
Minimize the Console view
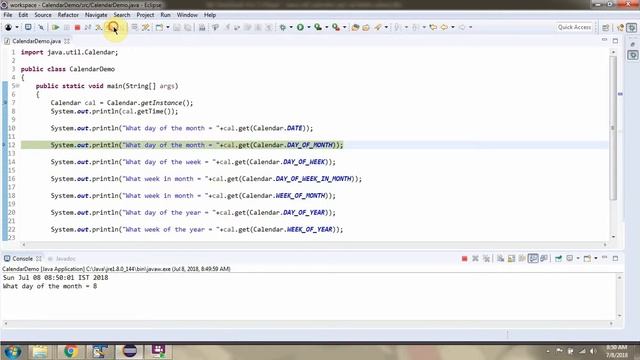pos(604,258)
